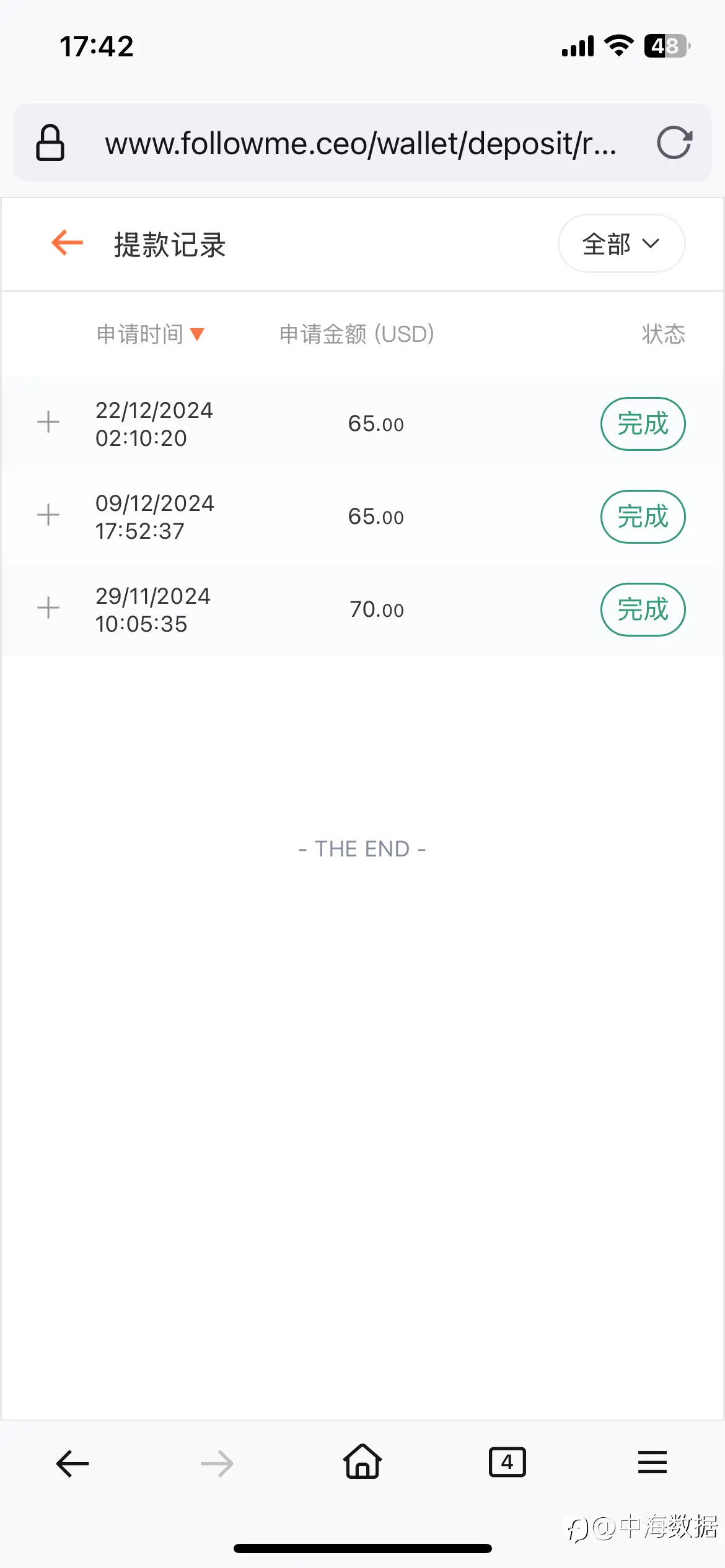This screenshot has height=1568, width=725.
Task: Tap 完成 status on 09/12/2024 record
Action: [x=643, y=516]
